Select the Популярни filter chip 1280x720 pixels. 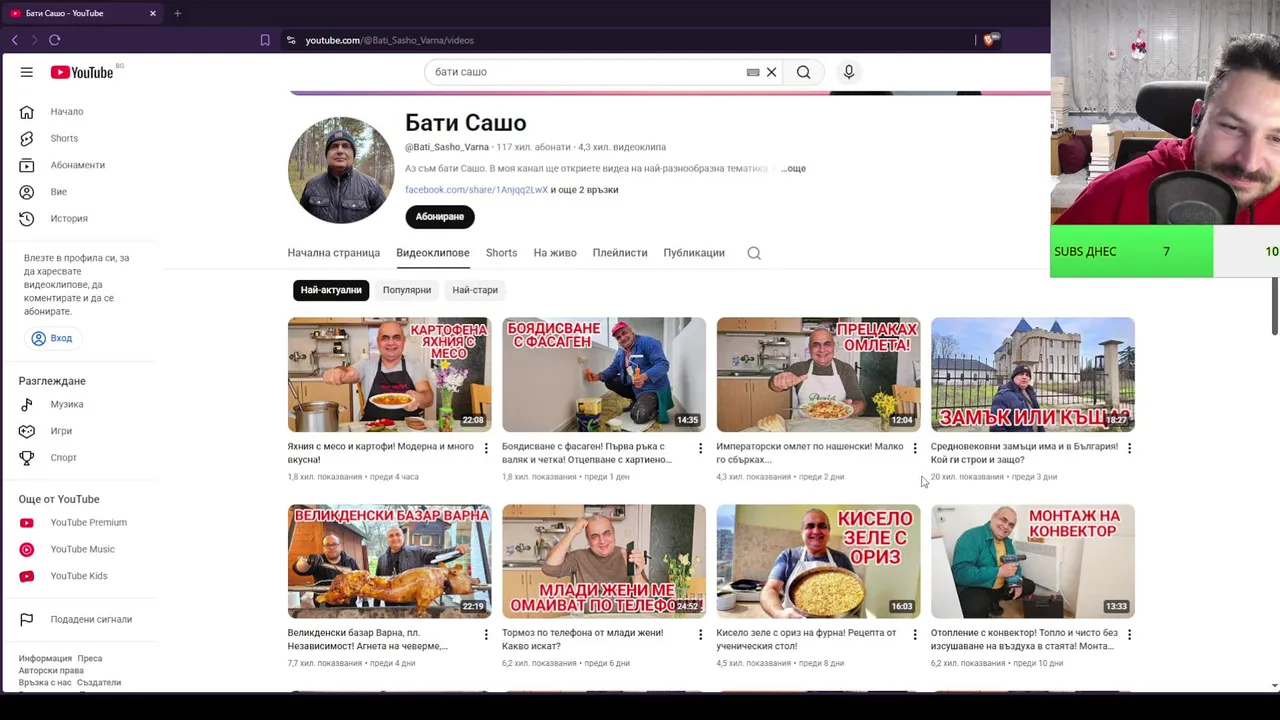(x=406, y=290)
